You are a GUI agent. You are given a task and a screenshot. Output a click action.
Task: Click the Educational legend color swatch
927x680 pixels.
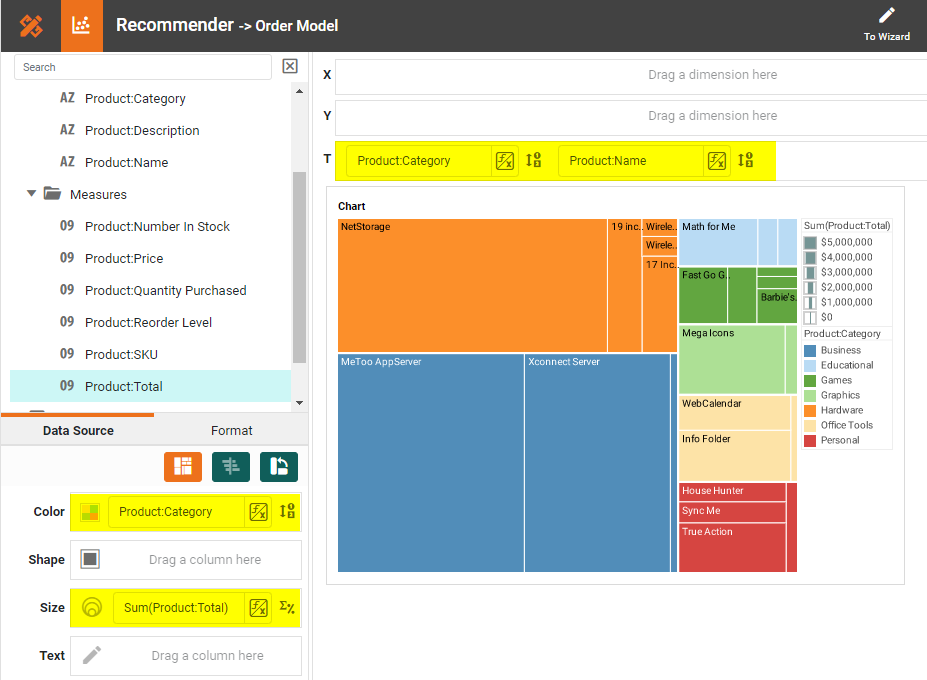(x=810, y=365)
